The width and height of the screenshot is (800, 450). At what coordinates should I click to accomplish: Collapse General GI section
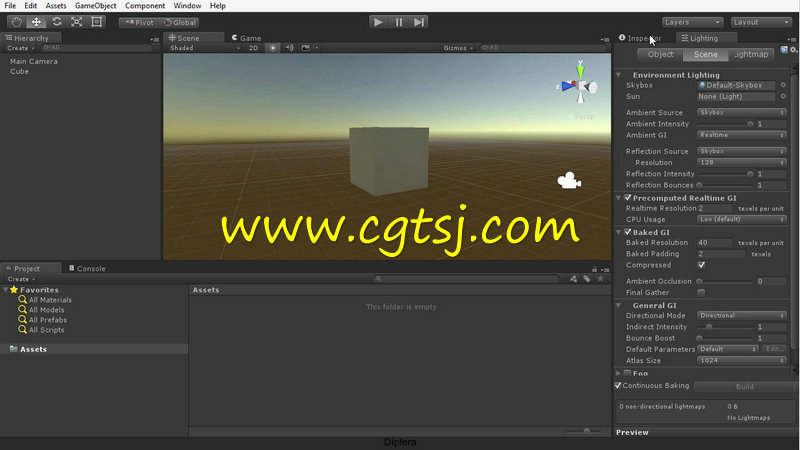click(x=619, y=306)
